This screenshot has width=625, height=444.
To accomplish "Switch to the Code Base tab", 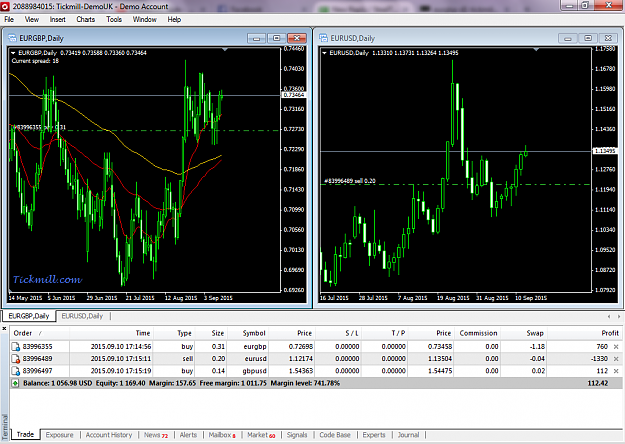I will [x=335, y=435].
